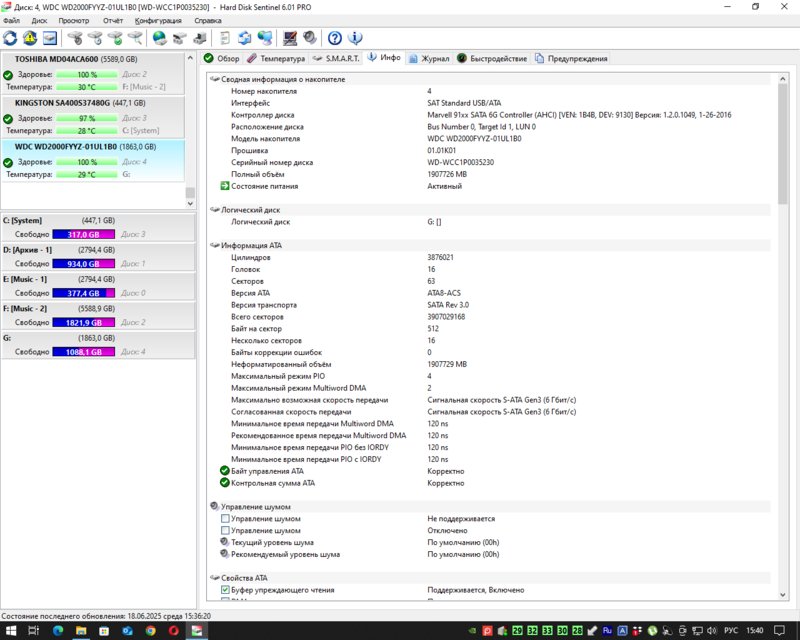Viewport: 800px width, 640px height.
Task: Click the report document toolbar icon
Action: tap(225, 38)
